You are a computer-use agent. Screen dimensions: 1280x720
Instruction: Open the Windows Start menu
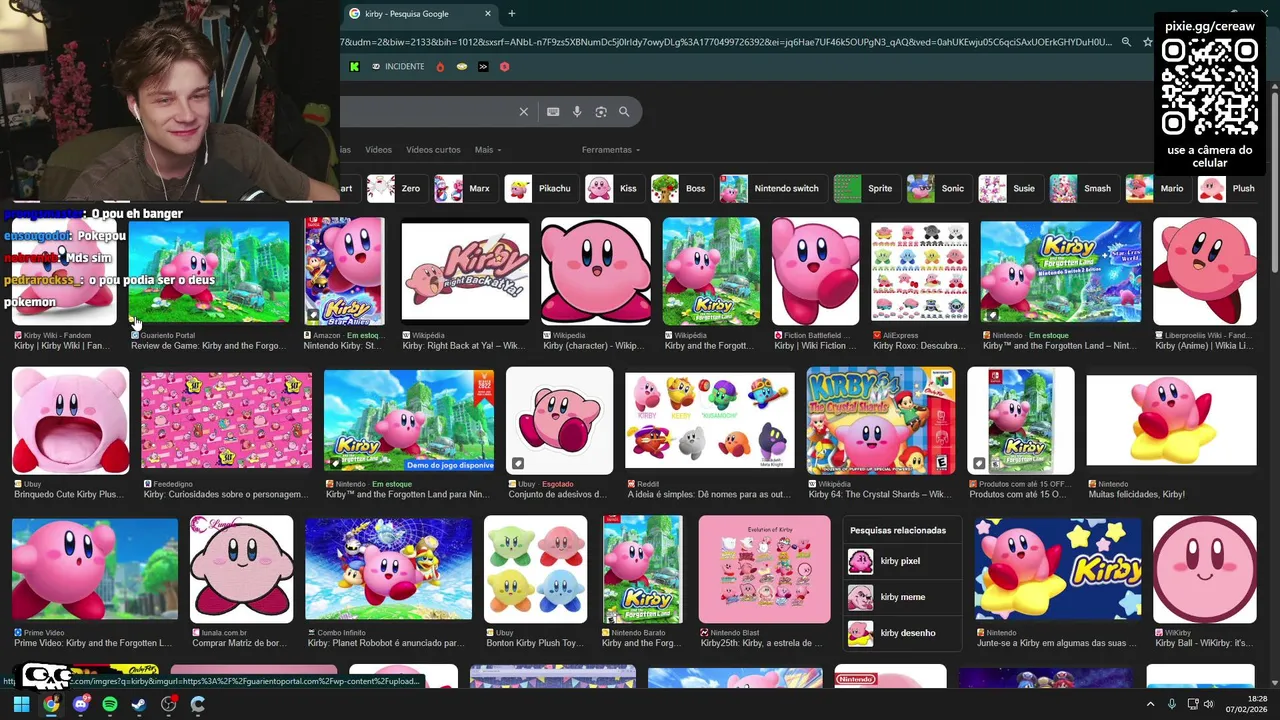click(x=21, y=704)
